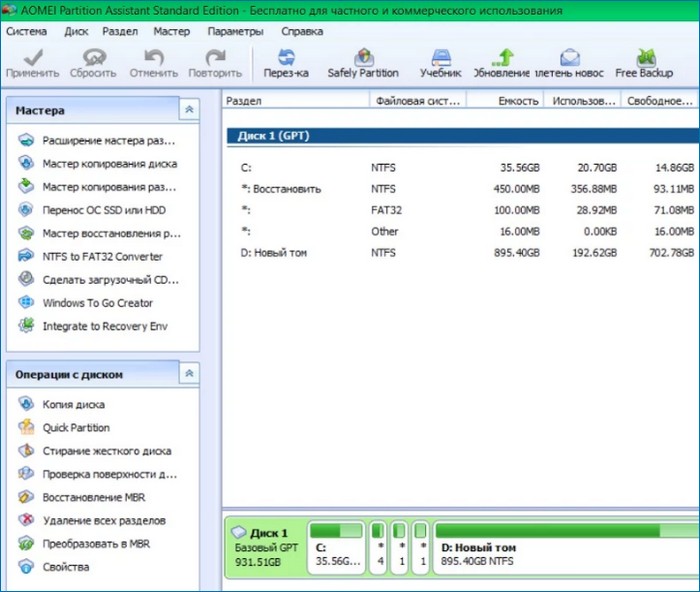This screenshot has width=700, height=592.
Task: Collapse the Мастера panel
Action: pyautogui.click(x=188, y=110)
